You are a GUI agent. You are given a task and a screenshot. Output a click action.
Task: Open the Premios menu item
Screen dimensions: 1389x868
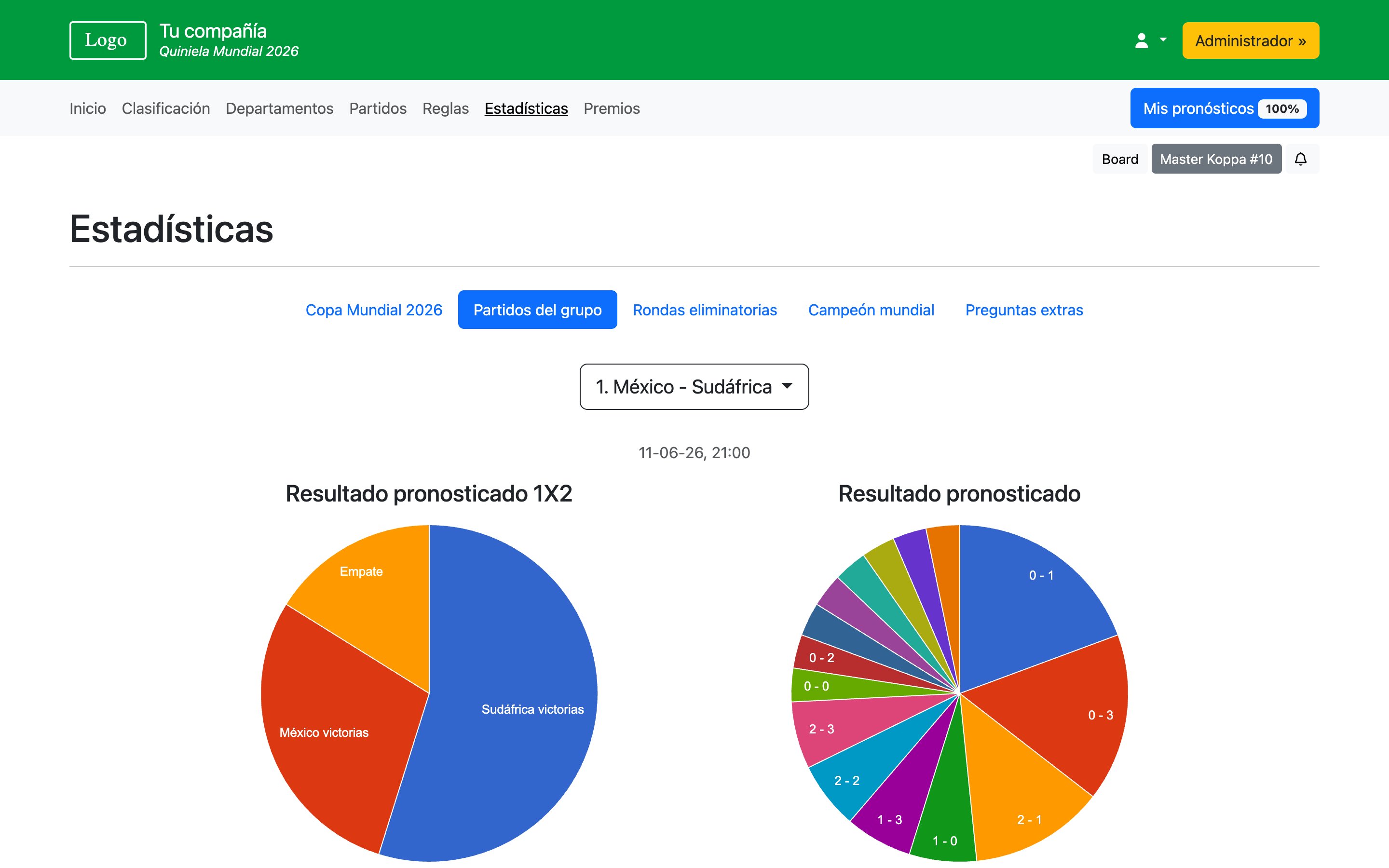tap(611, 108)
